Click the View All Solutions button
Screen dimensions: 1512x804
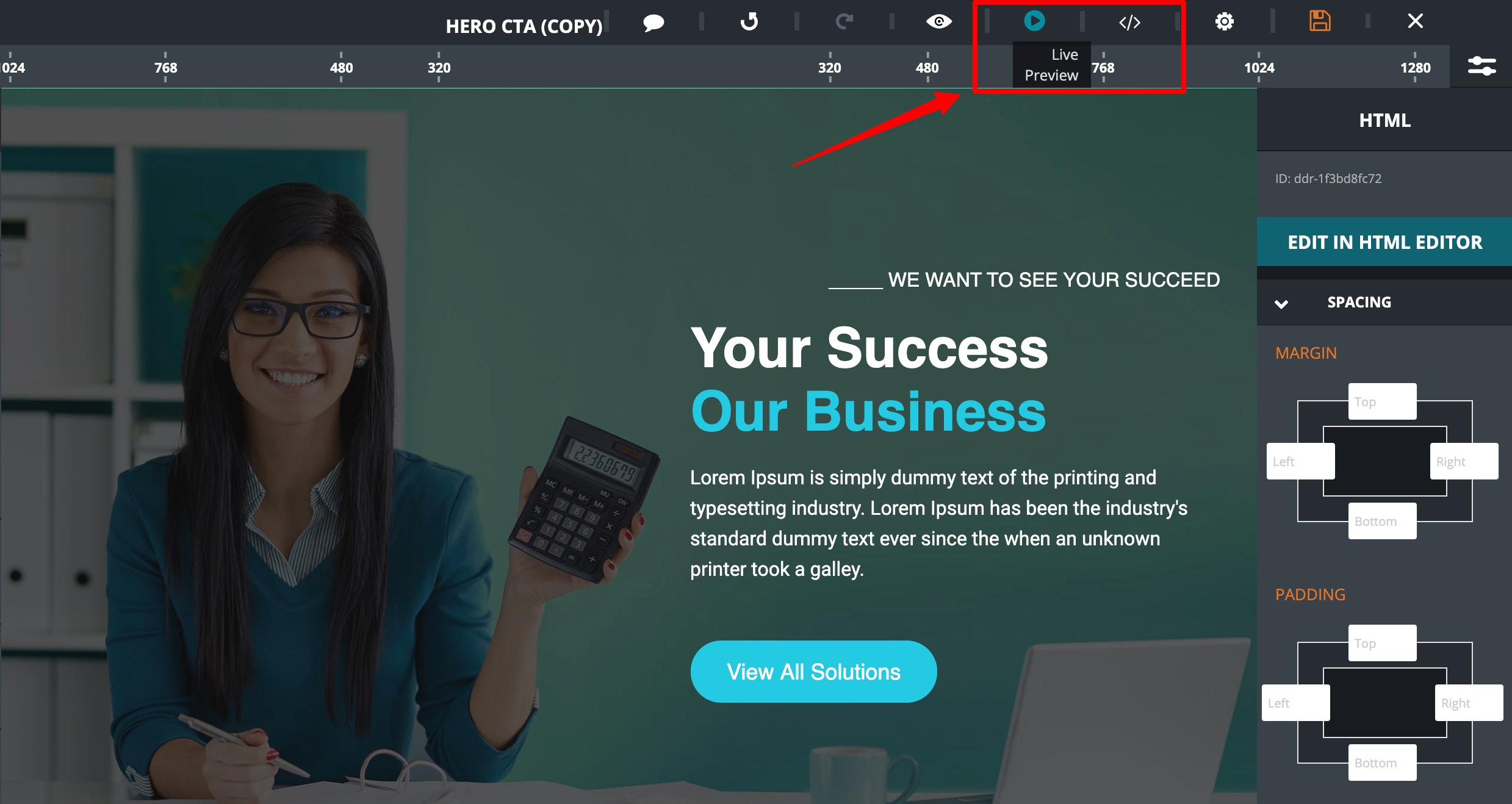813,672
